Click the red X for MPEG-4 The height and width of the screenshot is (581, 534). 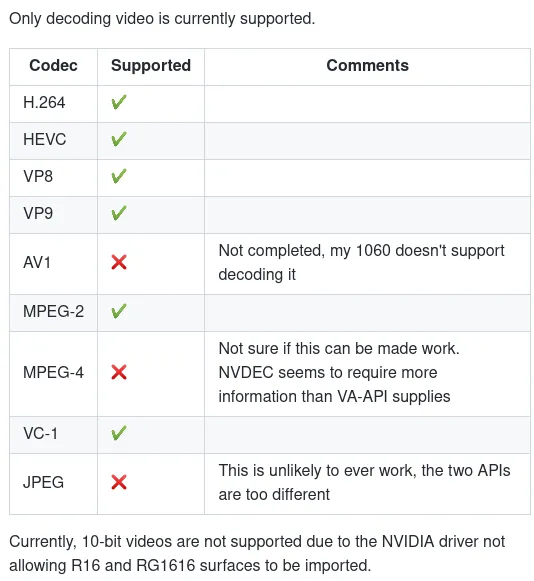[119, 372]
